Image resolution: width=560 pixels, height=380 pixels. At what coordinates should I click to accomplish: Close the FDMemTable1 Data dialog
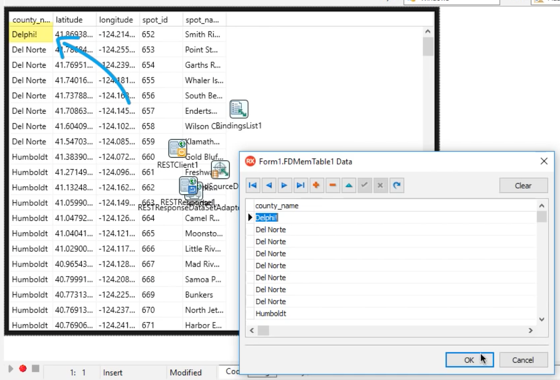[x=544, y=161]
